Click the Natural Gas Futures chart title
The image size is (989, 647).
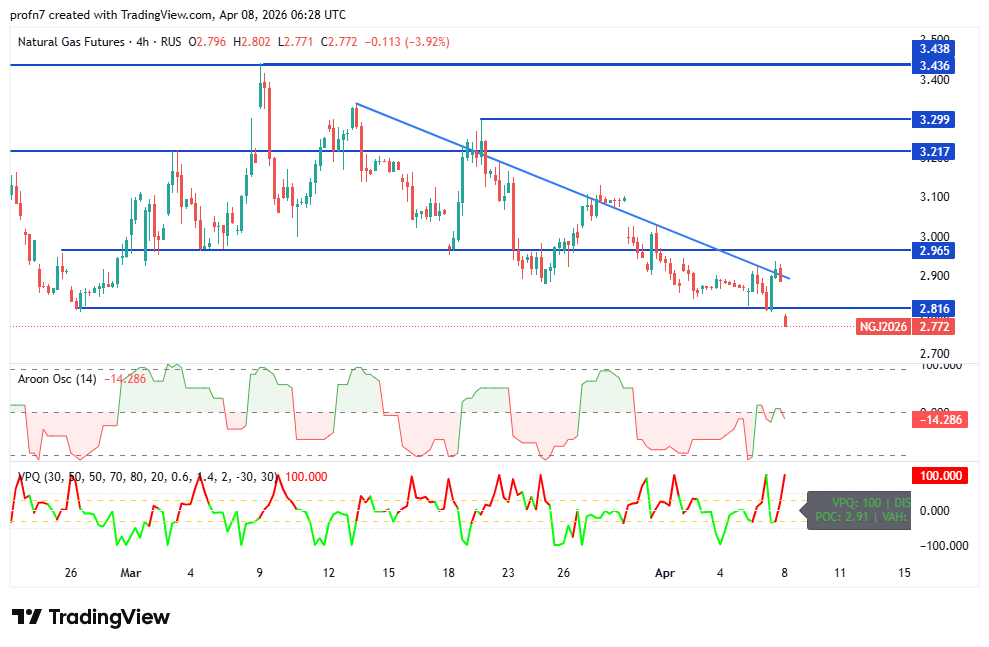point(71,42)
